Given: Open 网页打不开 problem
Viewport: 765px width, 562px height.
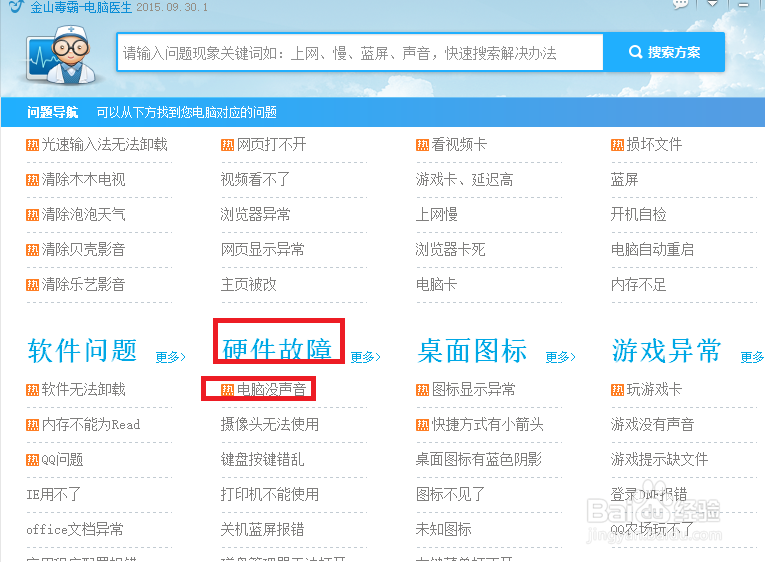Looking at the screenshot, I should pos(271,144).
